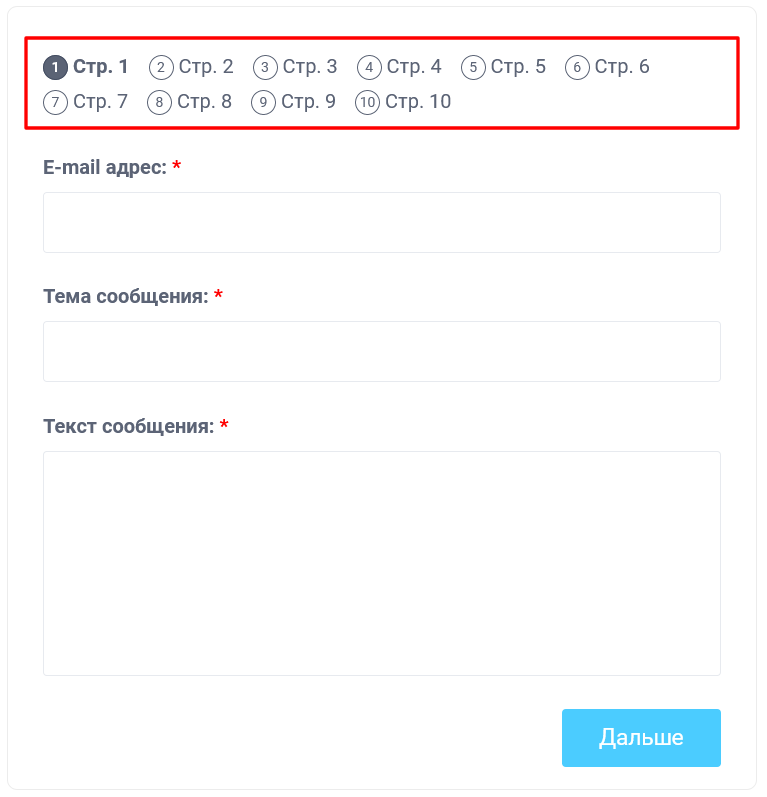Open the "Стр. 4" page label
Viewport: 767px width, 797px height.
click(x=414, y=67)
